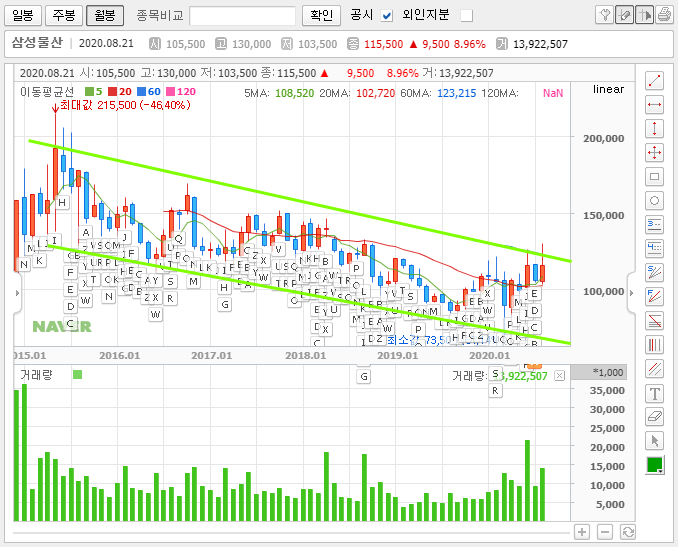Select the pointer arrow tool
The height and width of the screenshot is (547, 678).
654,441
